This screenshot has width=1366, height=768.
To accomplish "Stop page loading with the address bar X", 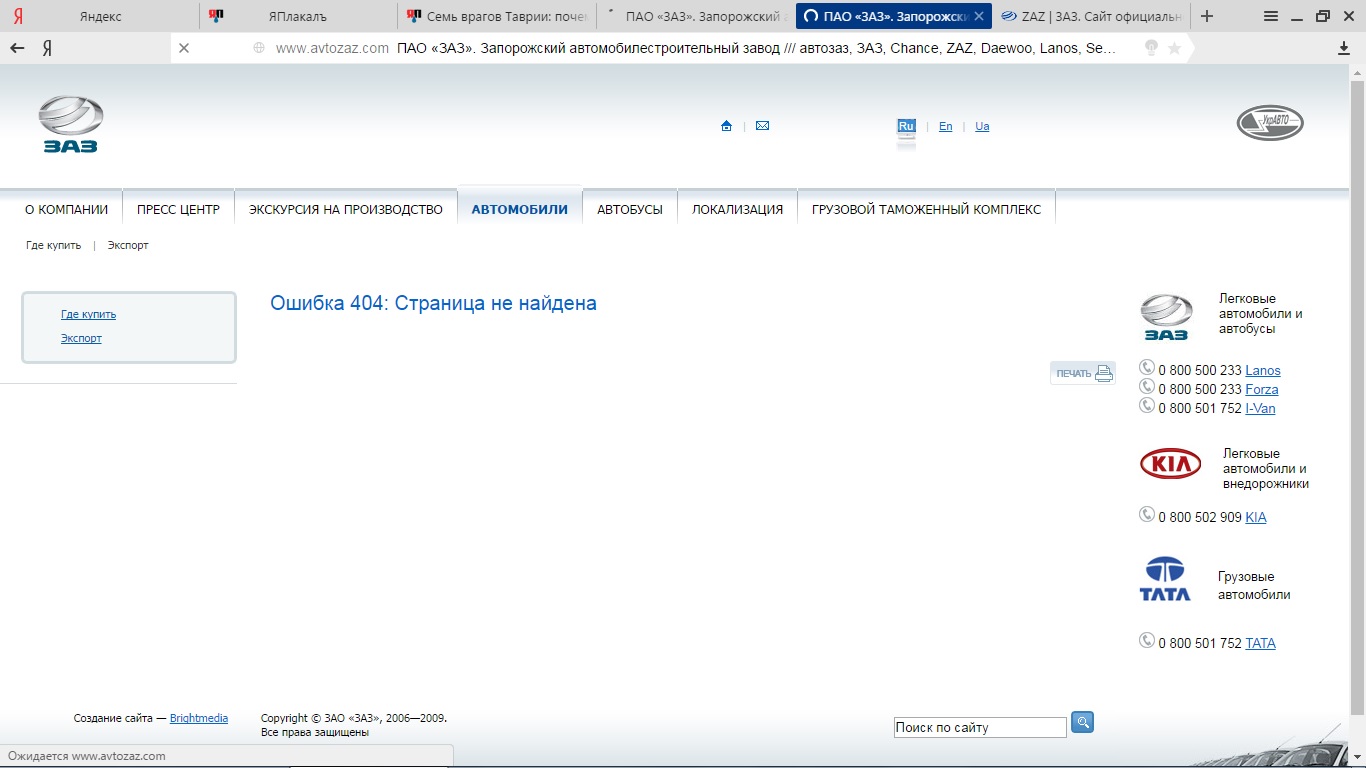I will click(184, 48).
